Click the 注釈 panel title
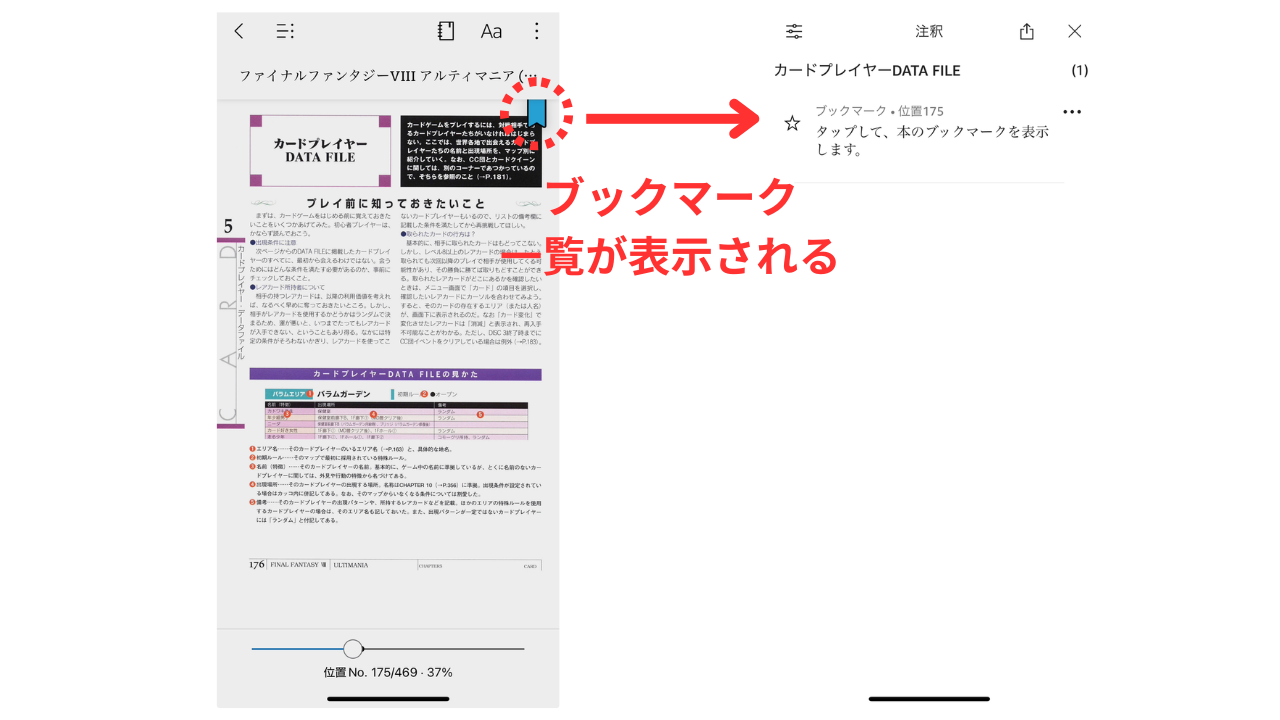Image resolution: width=1280 pixels, height=720 pixels. click(x=929, y=31)
